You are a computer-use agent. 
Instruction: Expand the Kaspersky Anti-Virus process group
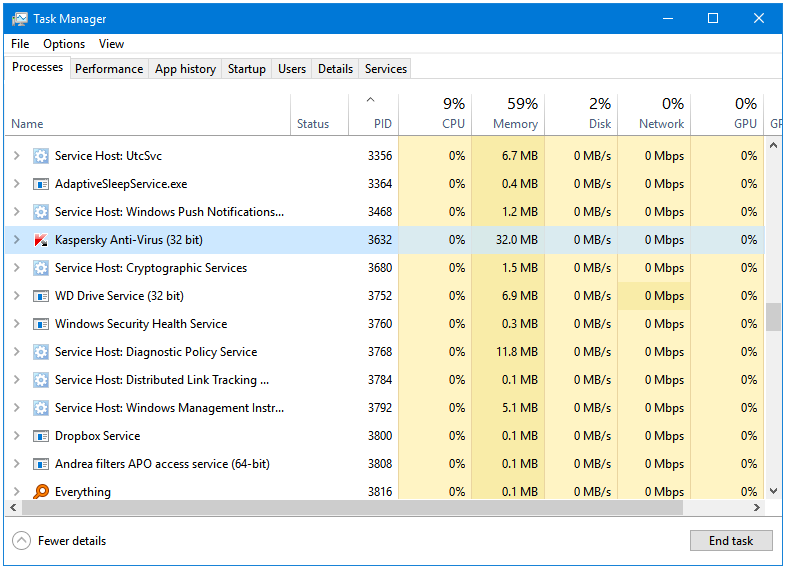click(17, 240)
